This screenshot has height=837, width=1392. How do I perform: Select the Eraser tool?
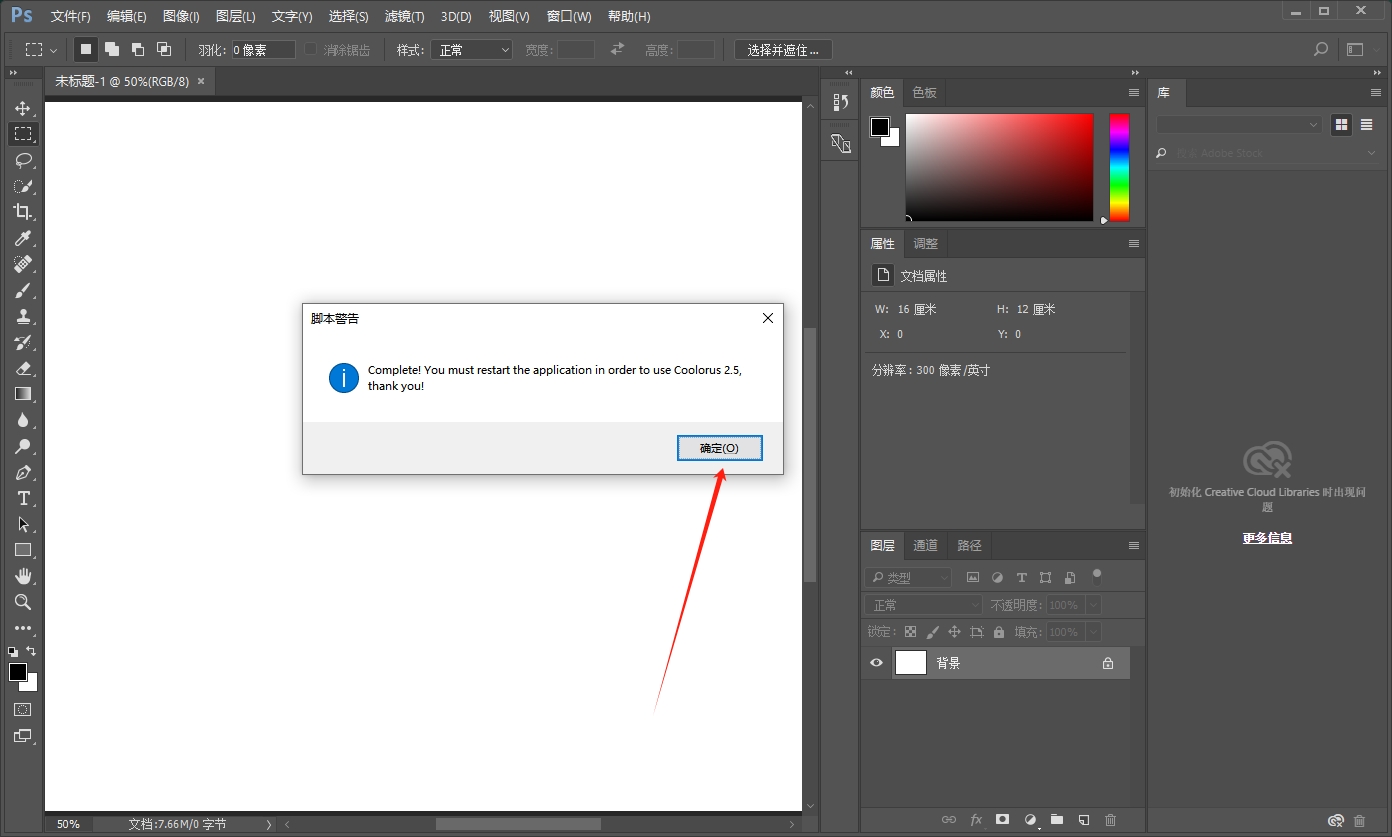pyautogui.click(x=23, y=368)
